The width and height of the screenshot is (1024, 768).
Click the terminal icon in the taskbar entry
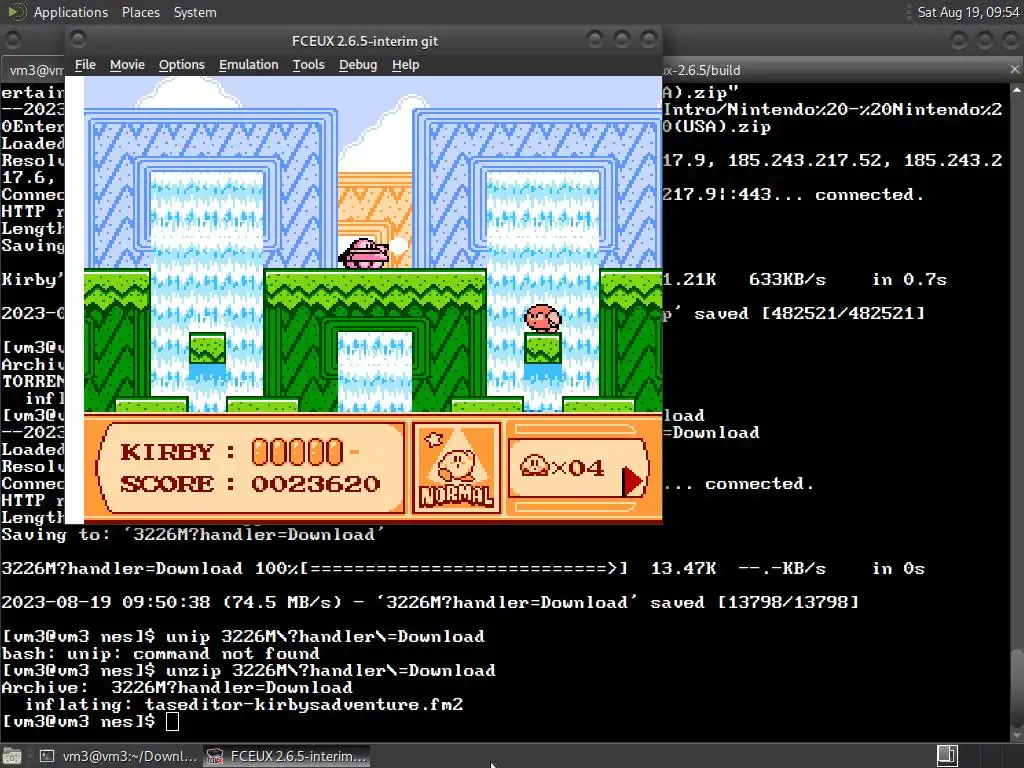pyautogui.click(x=46, y=756)
